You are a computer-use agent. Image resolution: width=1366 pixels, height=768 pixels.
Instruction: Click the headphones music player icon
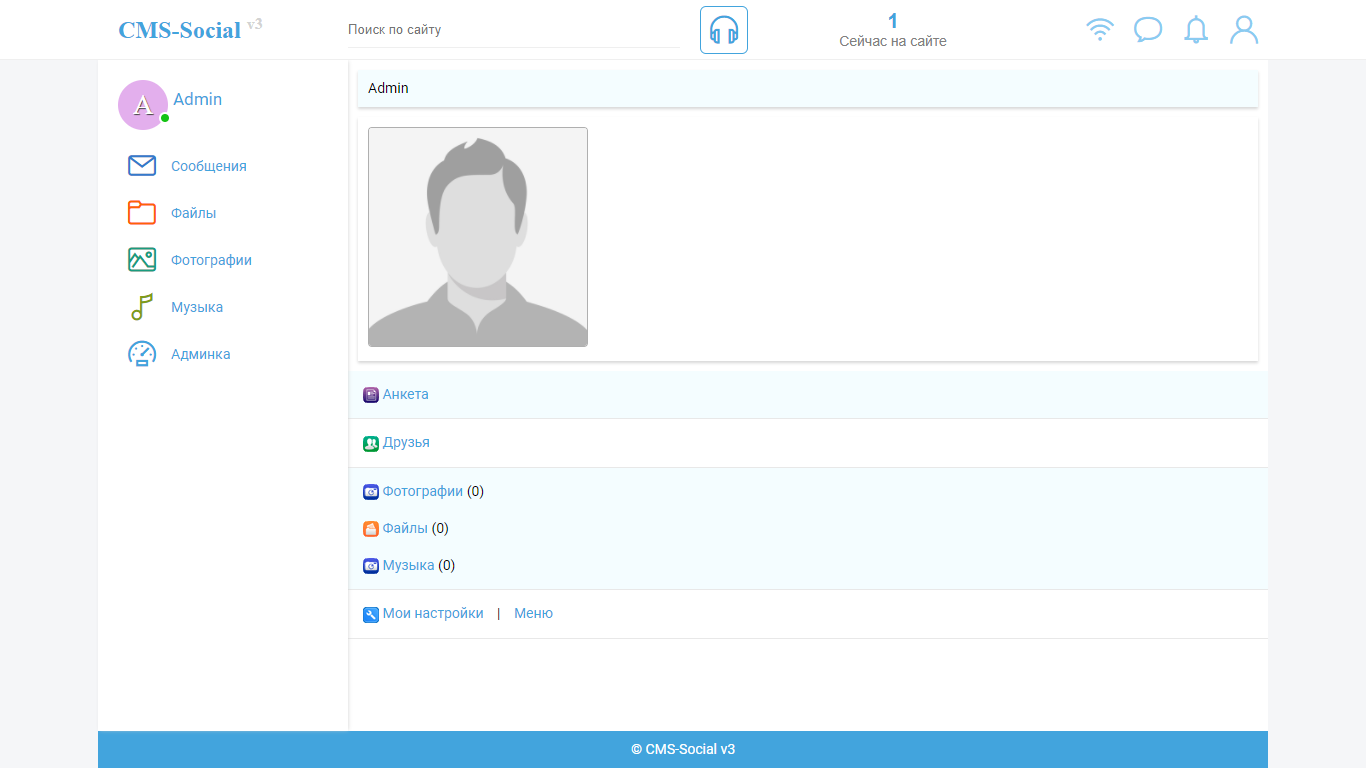(x=723, y=30)
